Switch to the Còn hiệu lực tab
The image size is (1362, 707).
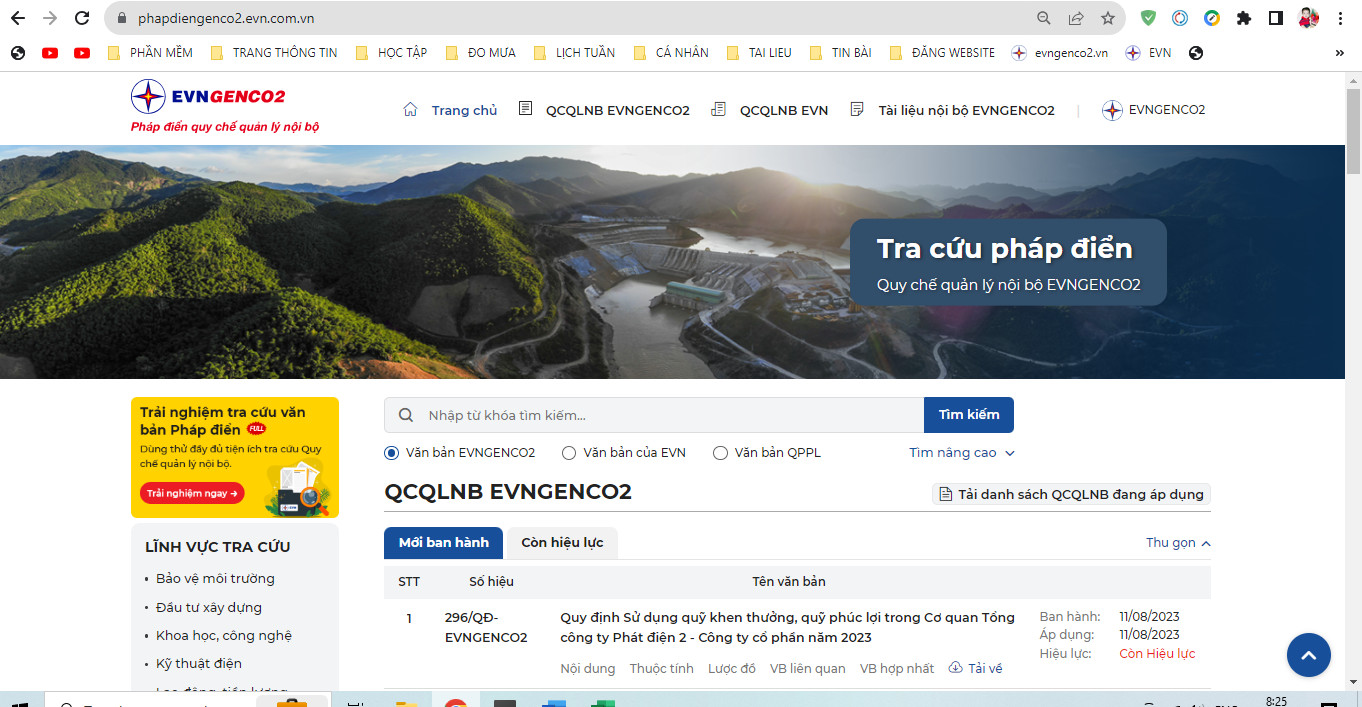click(562, 543)
